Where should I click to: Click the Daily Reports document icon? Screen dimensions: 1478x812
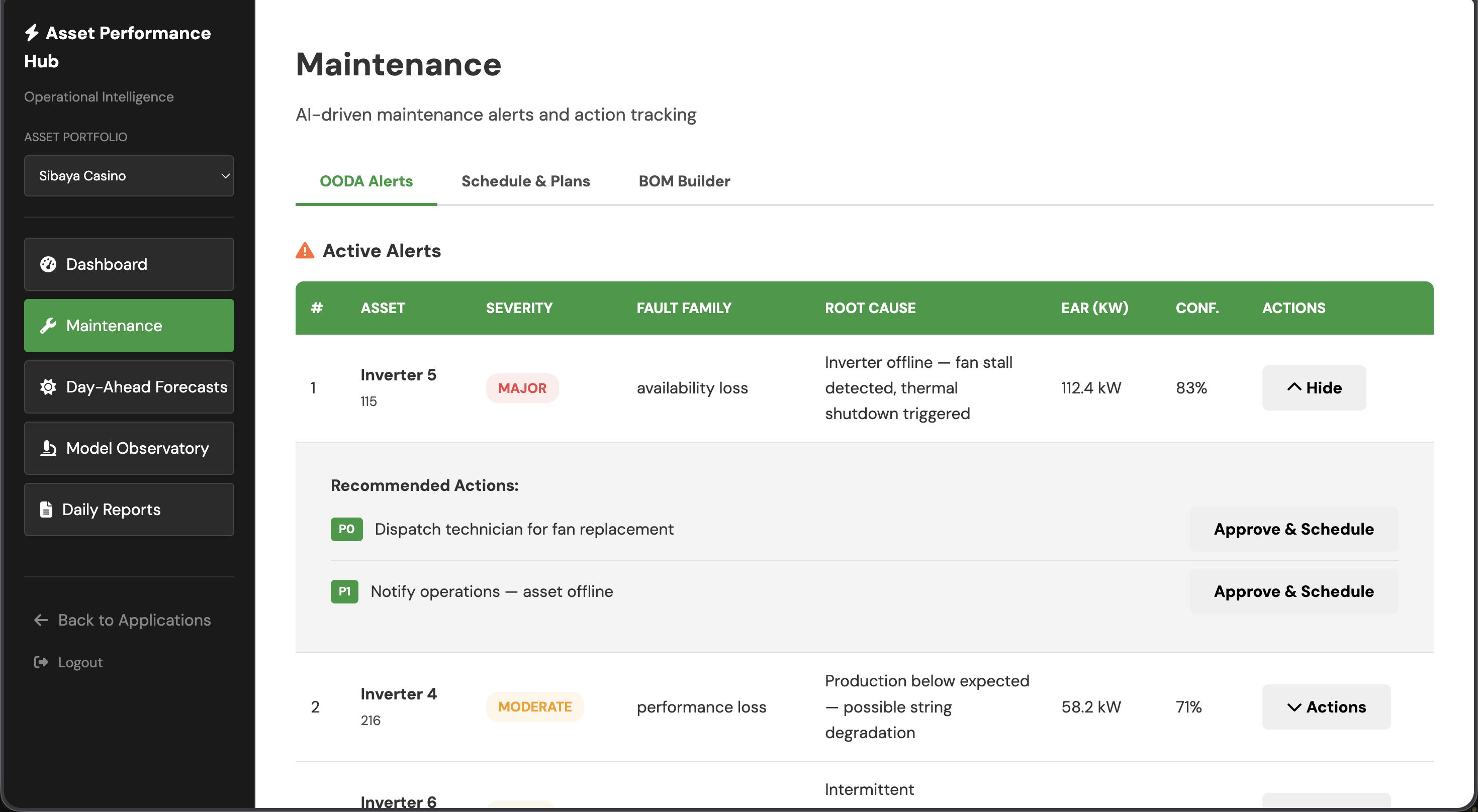[x=46, y=510]
